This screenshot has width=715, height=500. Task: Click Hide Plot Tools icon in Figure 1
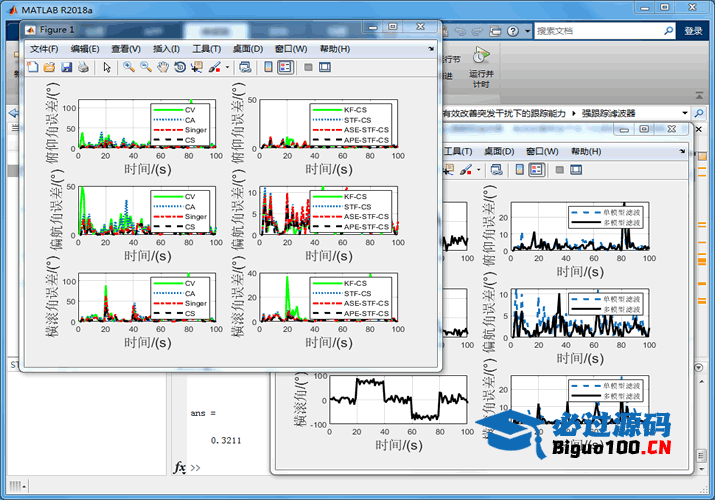pos(308,67)
